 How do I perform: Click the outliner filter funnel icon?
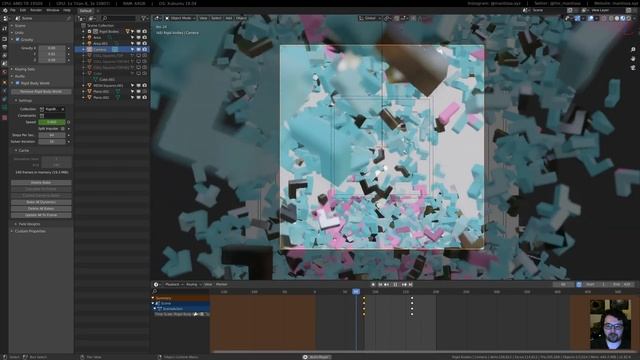click(143, 18)
